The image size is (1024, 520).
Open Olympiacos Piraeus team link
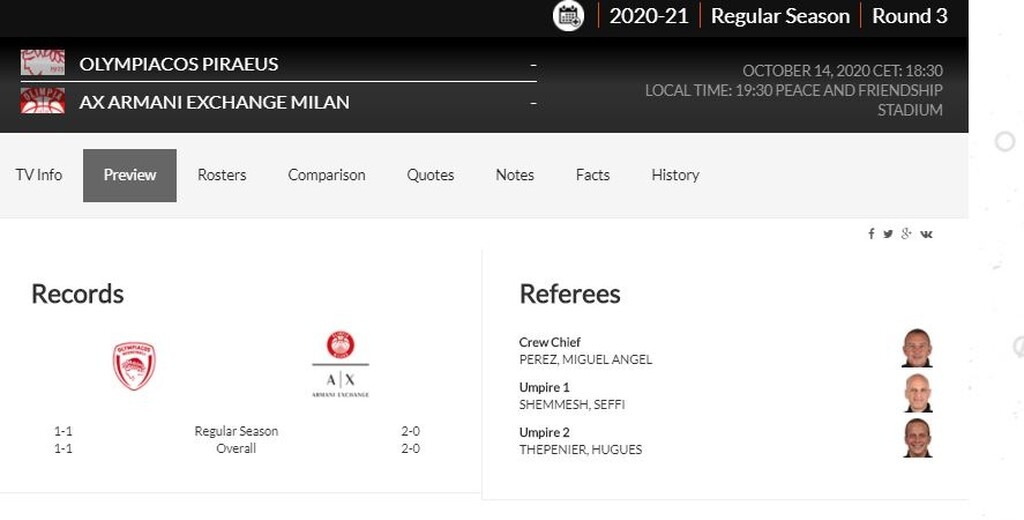178,64
